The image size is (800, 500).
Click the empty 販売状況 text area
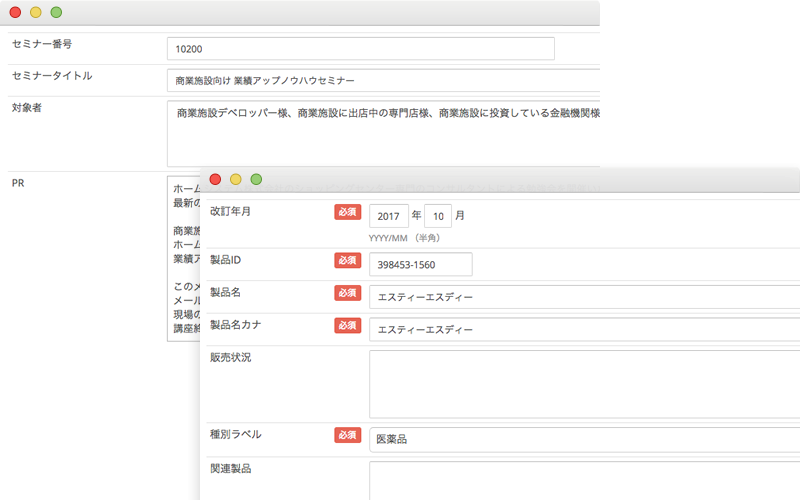585,384
